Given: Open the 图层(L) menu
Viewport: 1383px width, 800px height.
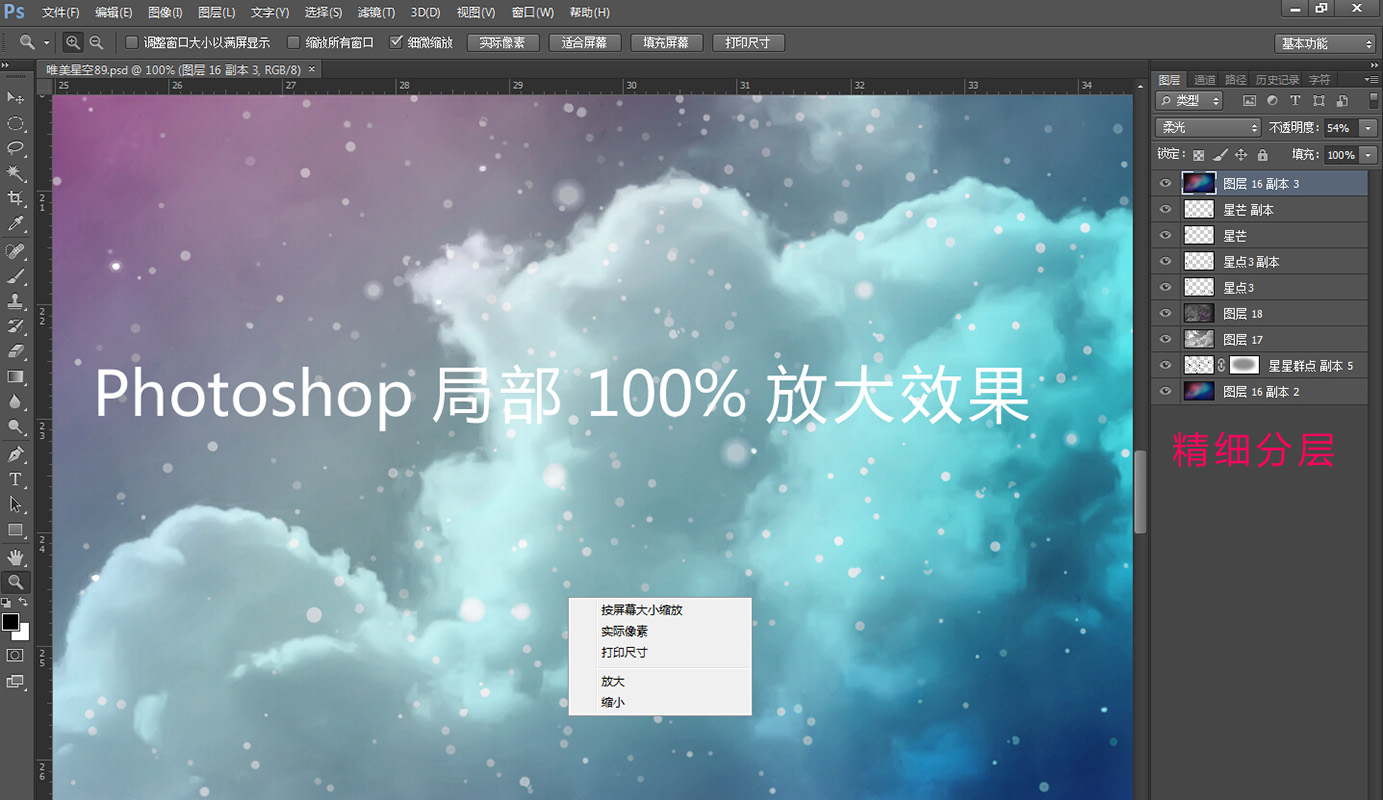Looking at the screenshot, I should click(x=217, y=13).
